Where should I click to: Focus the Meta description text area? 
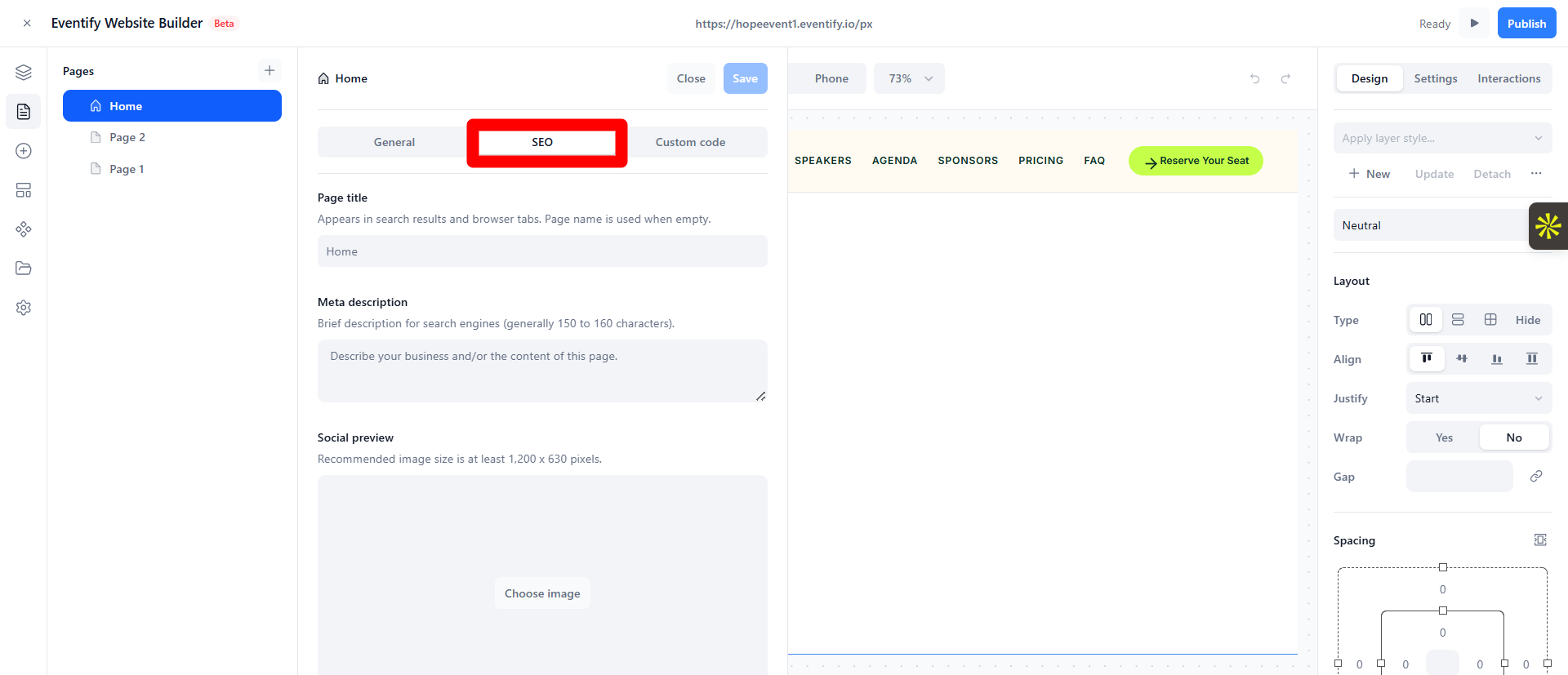coord(542,371)
